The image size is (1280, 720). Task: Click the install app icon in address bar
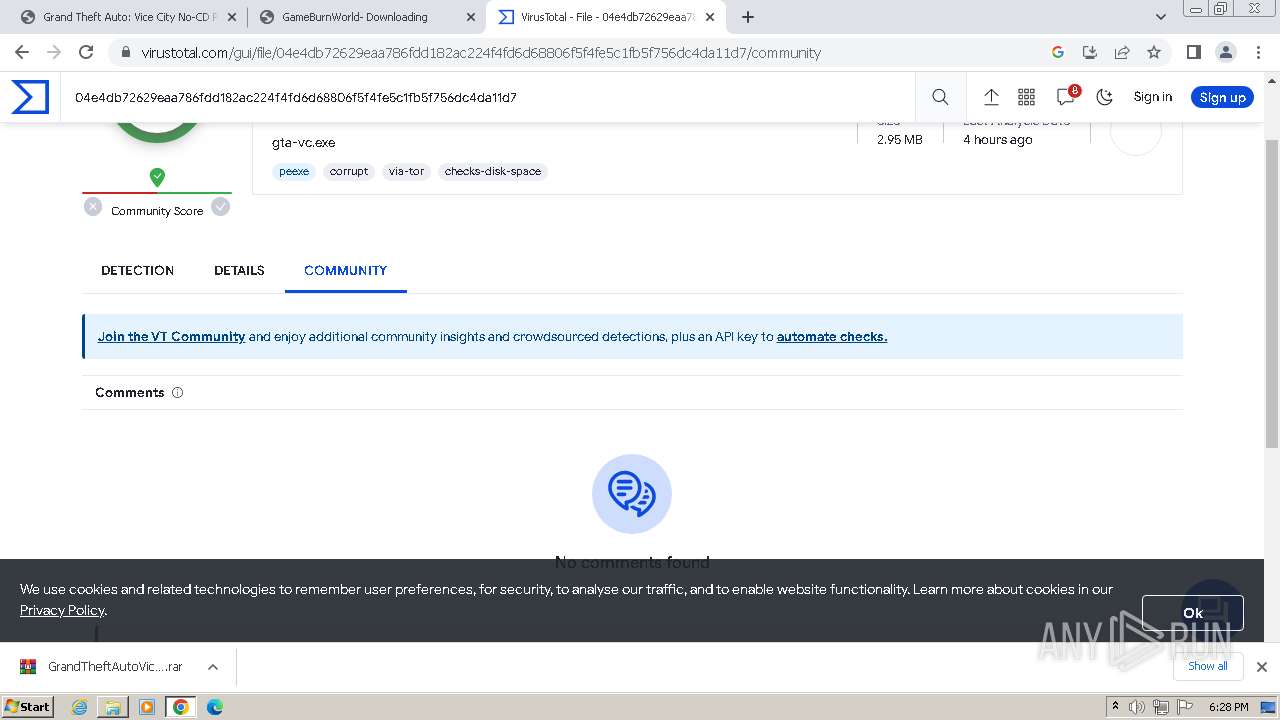[x=1090, y=52]
